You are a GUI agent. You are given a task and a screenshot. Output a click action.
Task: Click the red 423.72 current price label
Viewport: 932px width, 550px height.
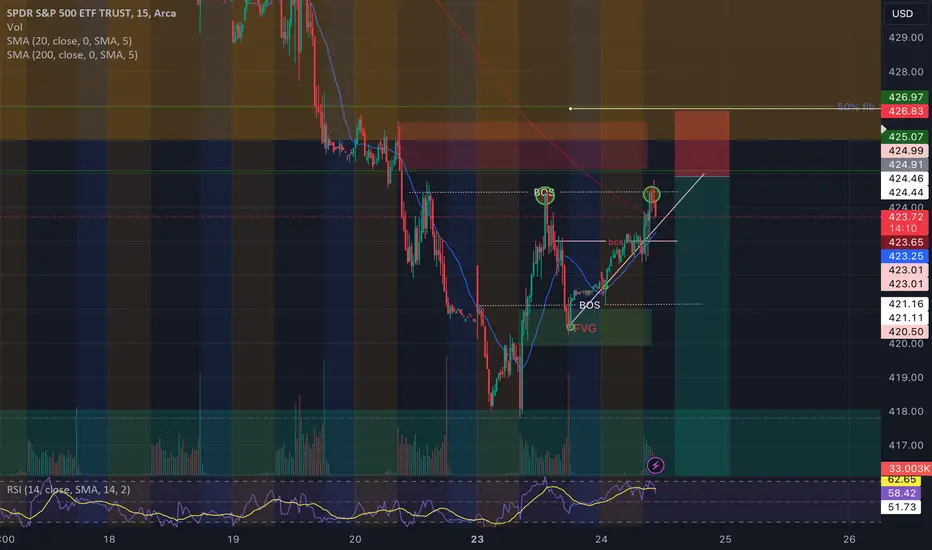[x=905, y=217]
